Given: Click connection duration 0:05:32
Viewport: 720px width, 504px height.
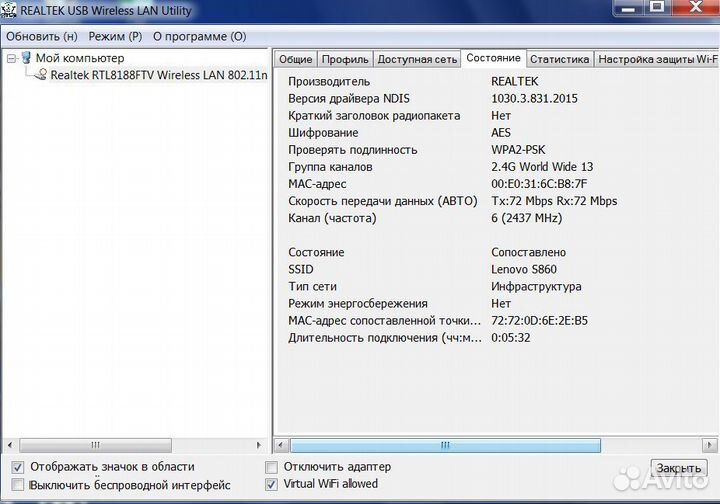Looking at the screenshot, I should pyautogui.click(x=510, y=338).
